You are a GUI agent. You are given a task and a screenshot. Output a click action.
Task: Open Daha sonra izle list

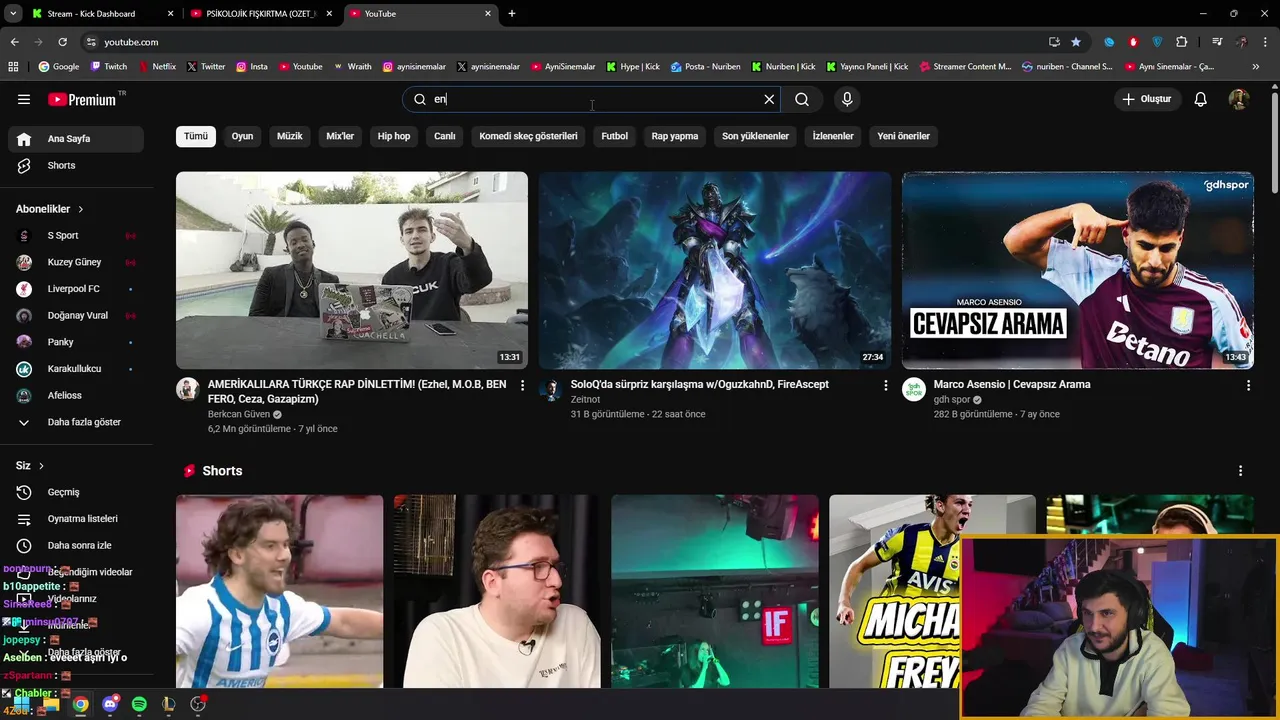coord(76,545)
